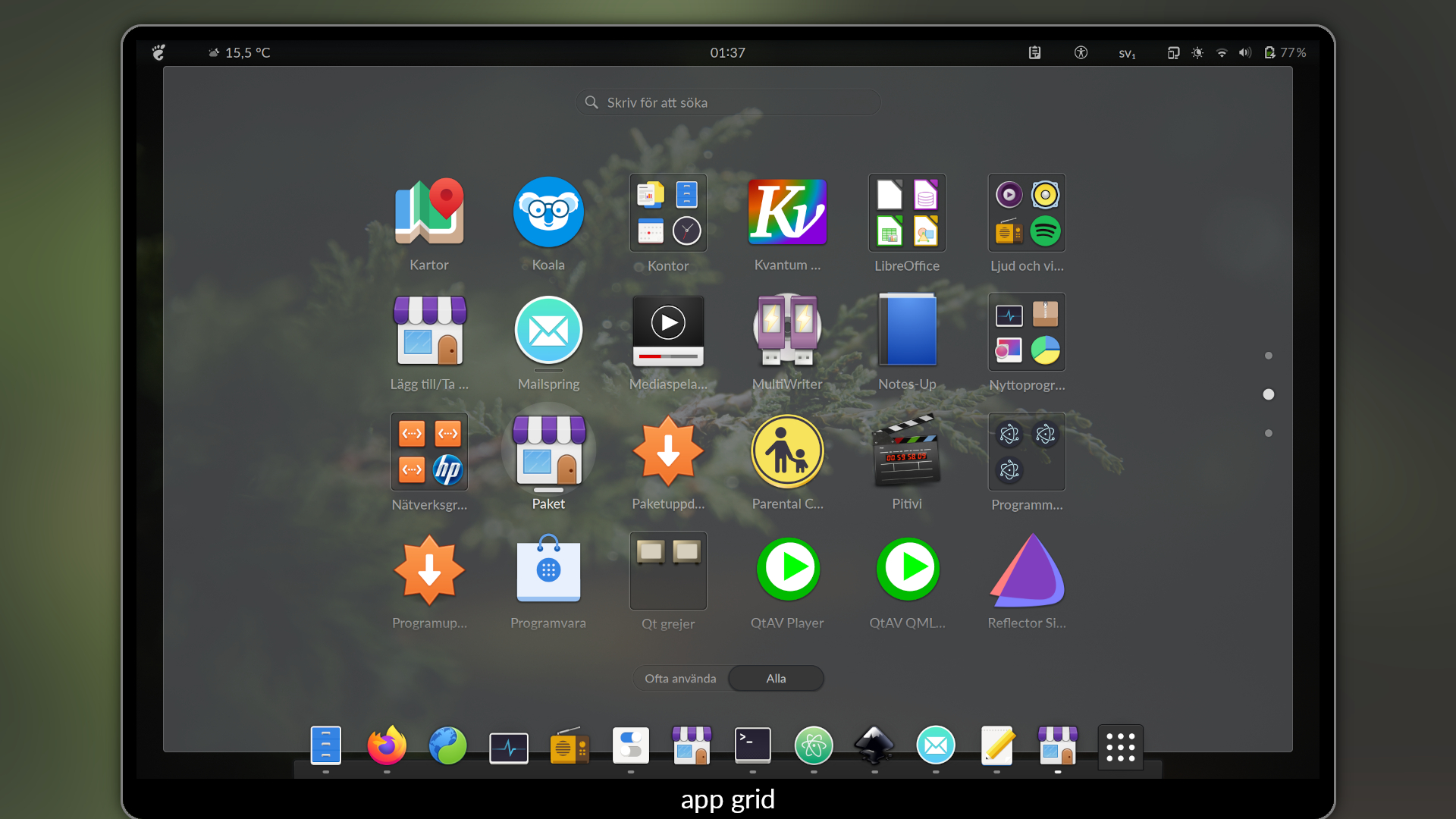
Task: Launch the pencil notes editor in dock
Action: click(997, 745)
